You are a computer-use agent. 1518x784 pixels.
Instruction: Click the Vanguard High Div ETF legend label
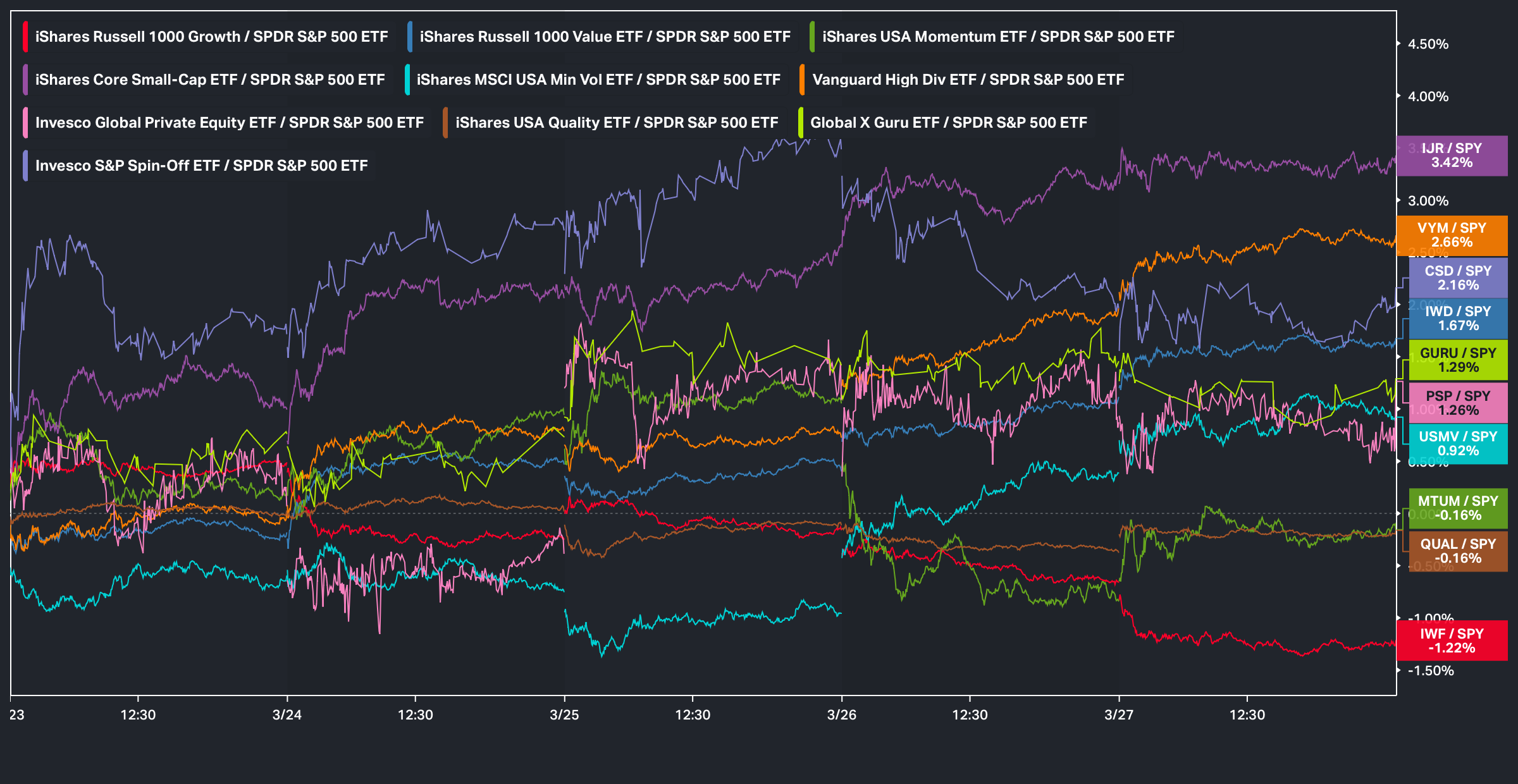[x=968, y=80]
